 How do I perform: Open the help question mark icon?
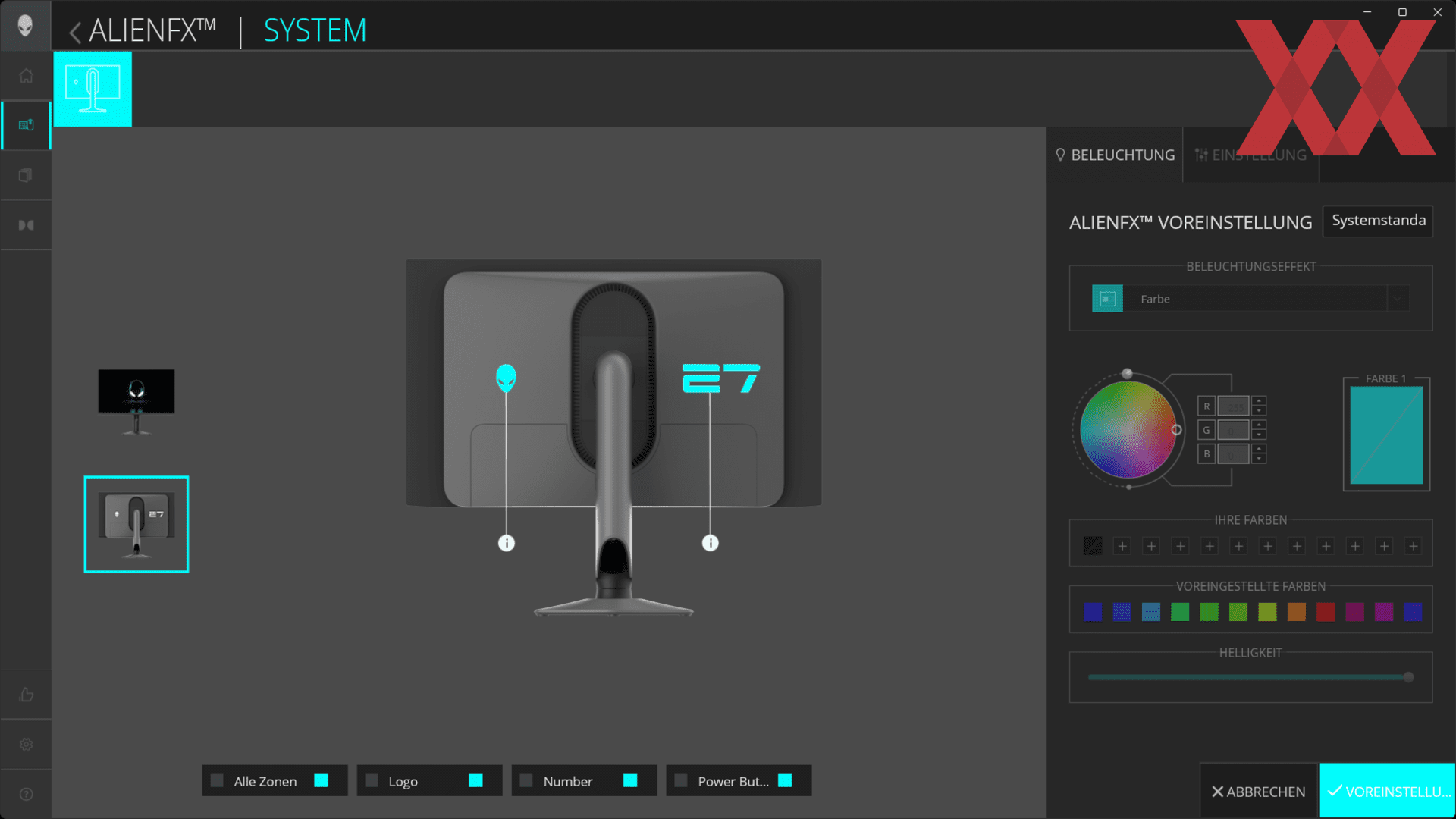tap(26, 794)
